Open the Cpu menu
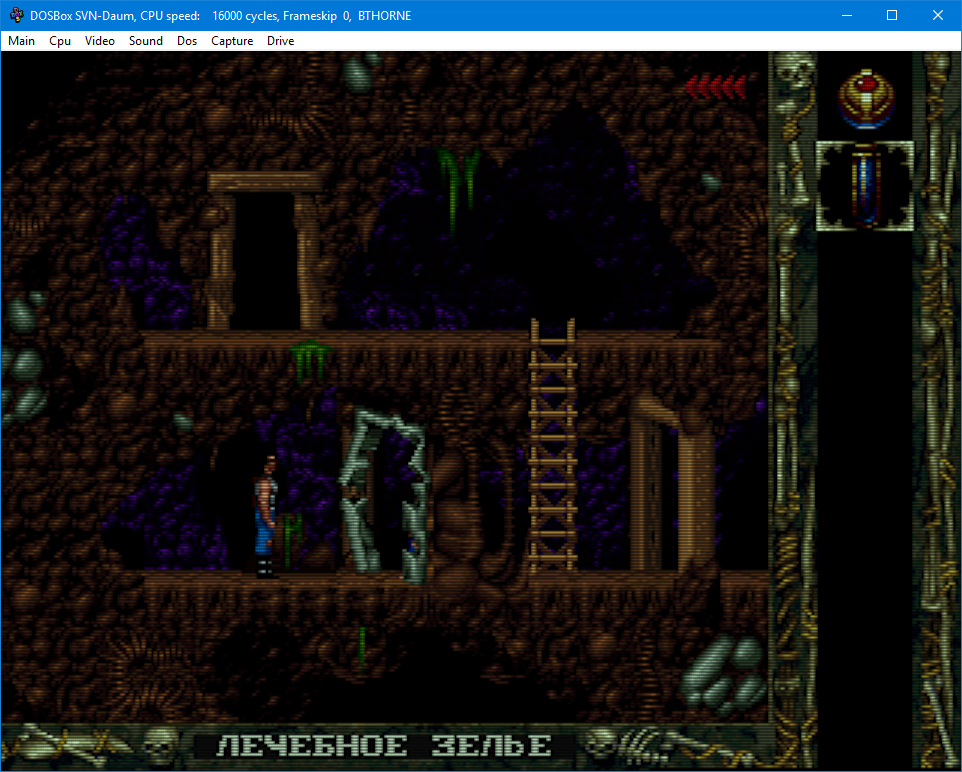This screenshot has height=772, width=962. coord(60,41)
